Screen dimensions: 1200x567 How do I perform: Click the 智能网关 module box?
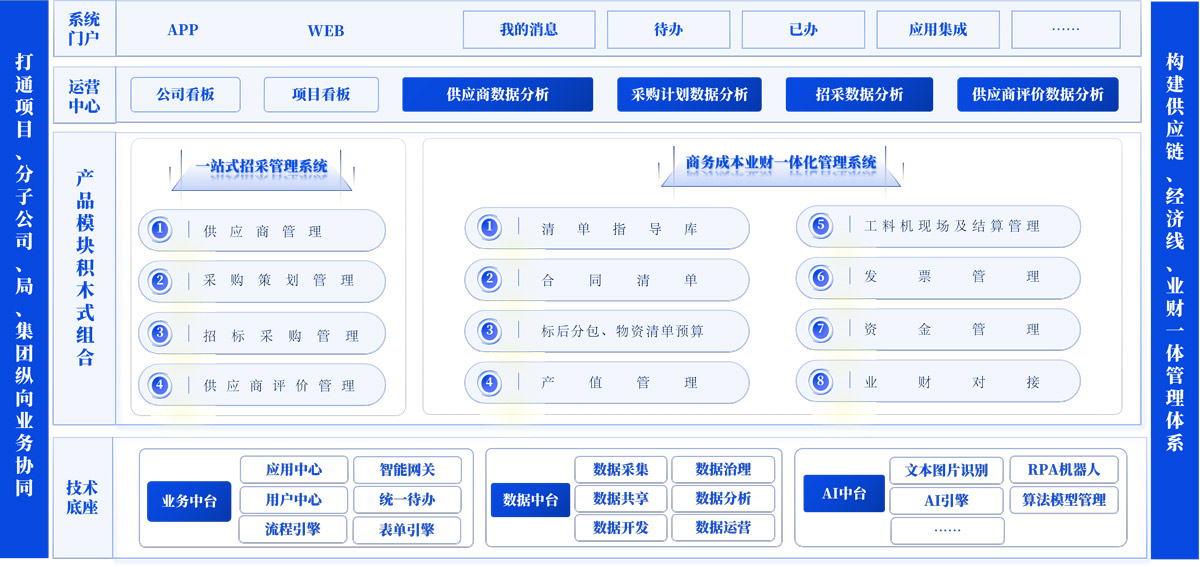point(406,470)
